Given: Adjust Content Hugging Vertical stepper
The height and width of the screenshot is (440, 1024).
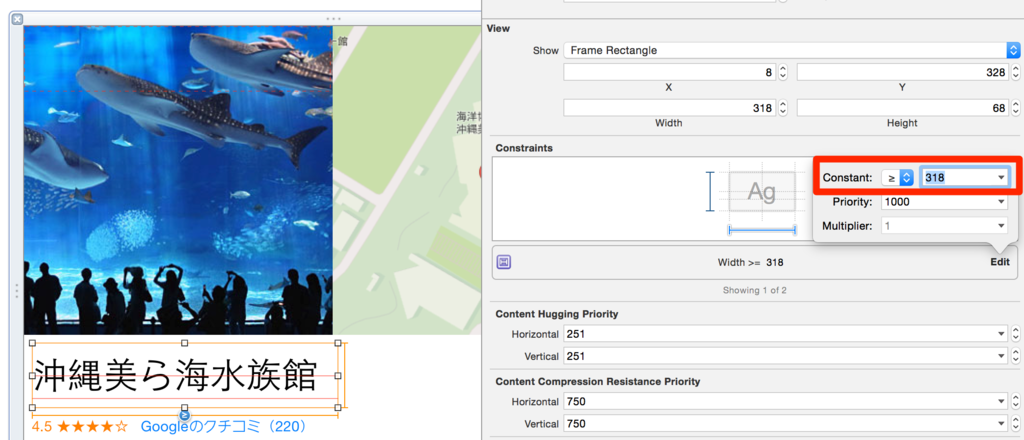Looking at the screenshot, I should [x=1015, y=356].
